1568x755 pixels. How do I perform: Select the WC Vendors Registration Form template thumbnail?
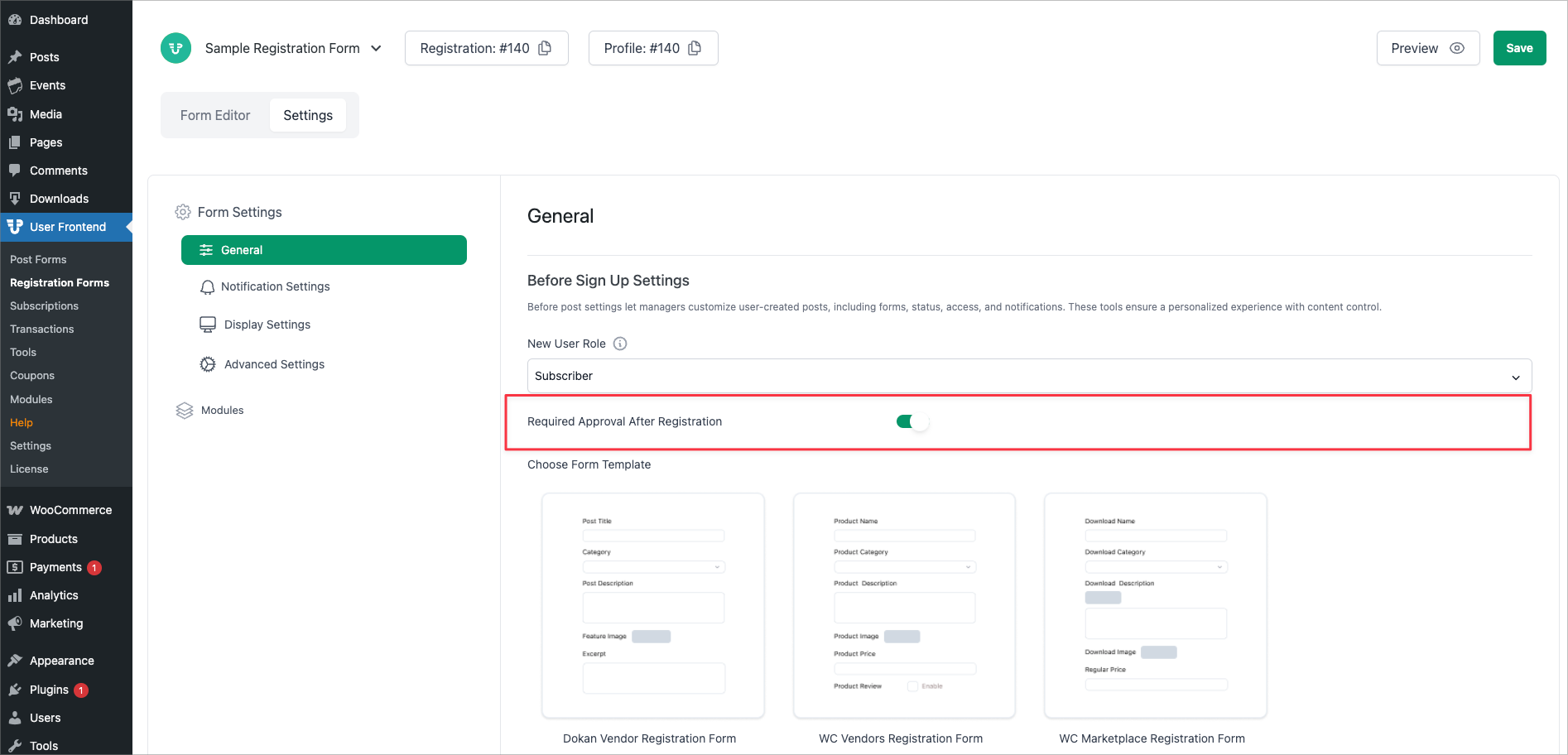(904, 606)
